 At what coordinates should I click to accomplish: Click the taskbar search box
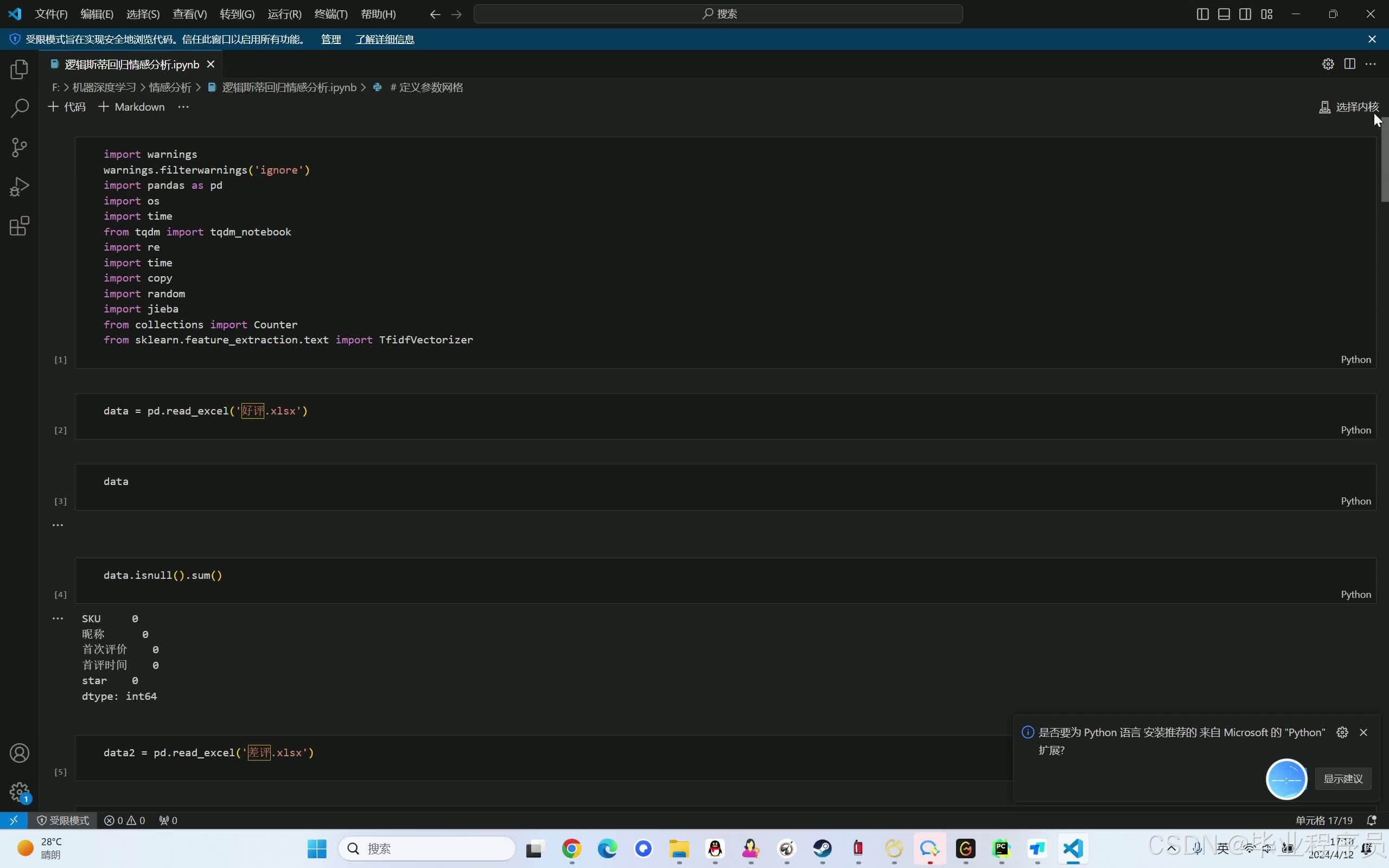(x=427, y=848)
